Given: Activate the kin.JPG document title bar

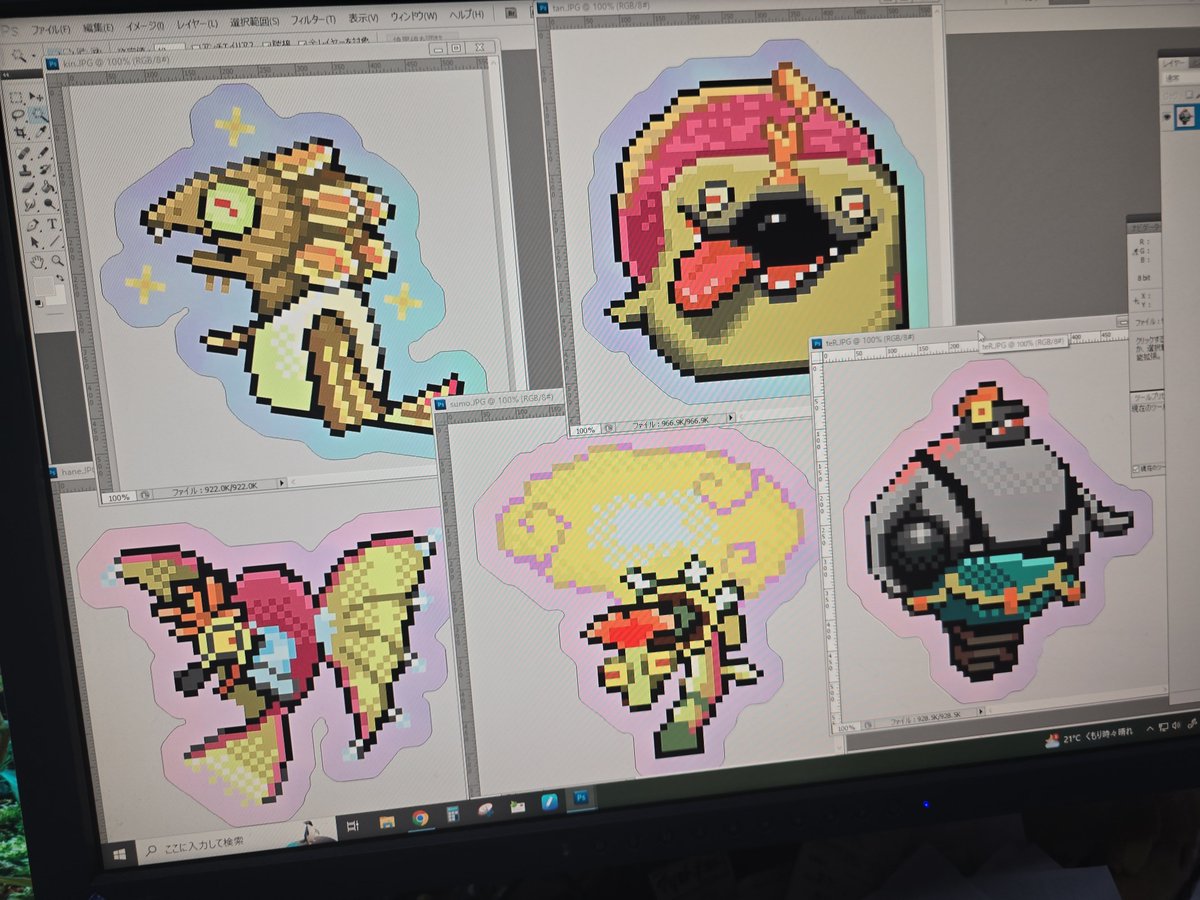Looking at the screenshot, I should 270,58.
